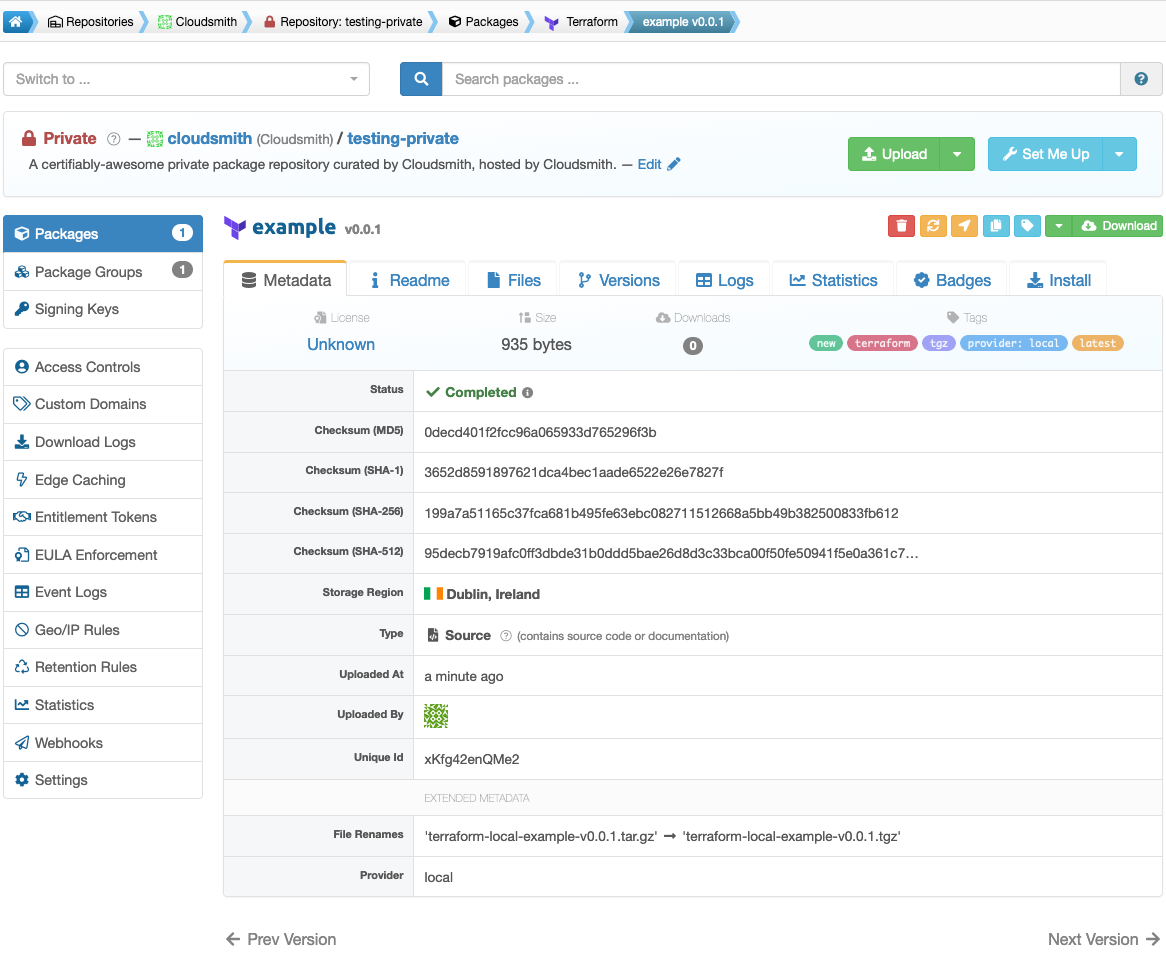Click the search help question mark icon
1166x955 pixels.
[x=1141, y=79]
